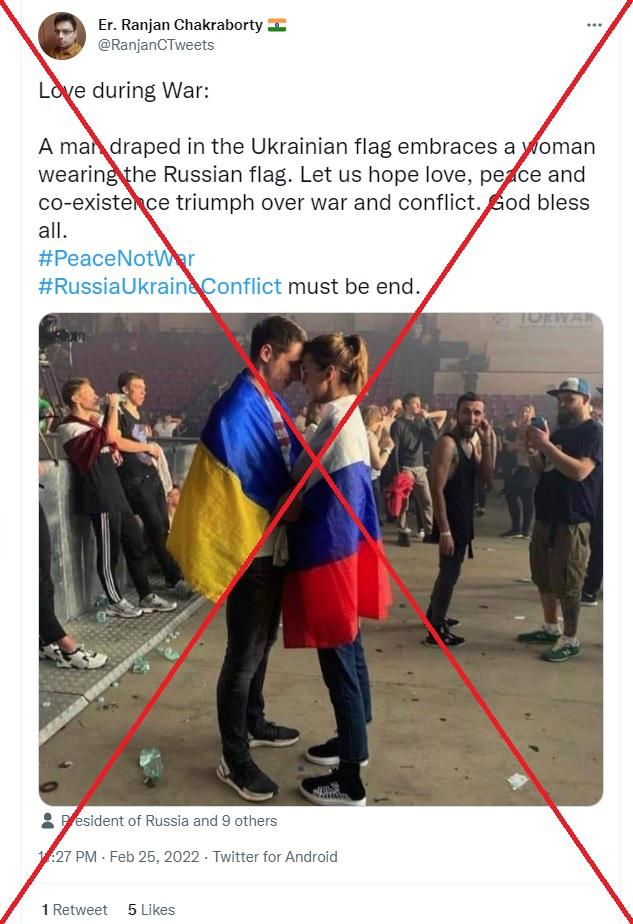The width and height of the screenshot is (633, 924).
Task: Click the 'Love during War:' text line
Action: click(124, 91)
